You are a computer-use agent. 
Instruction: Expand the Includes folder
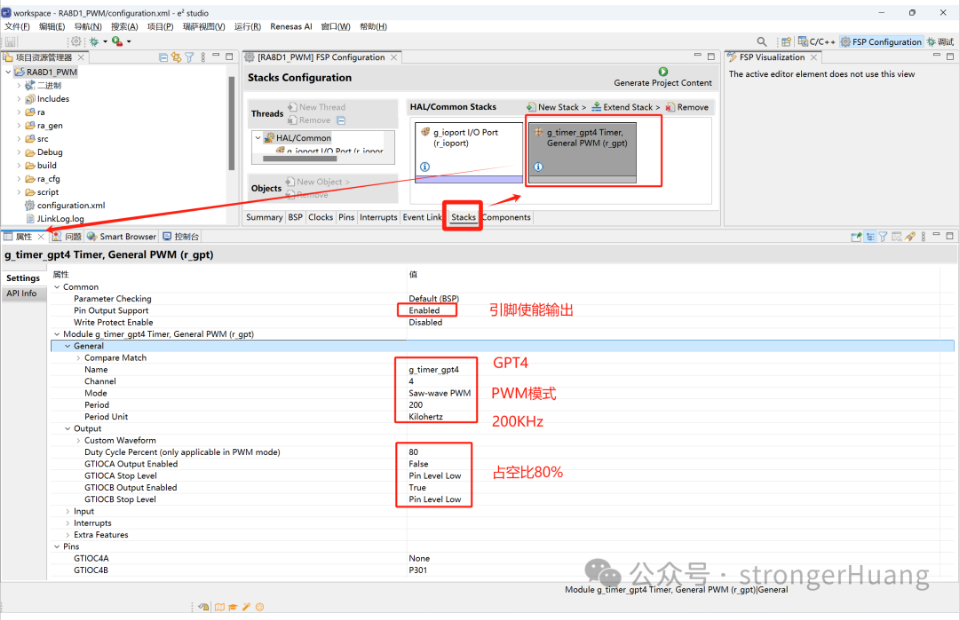click(x=19, y=99)
